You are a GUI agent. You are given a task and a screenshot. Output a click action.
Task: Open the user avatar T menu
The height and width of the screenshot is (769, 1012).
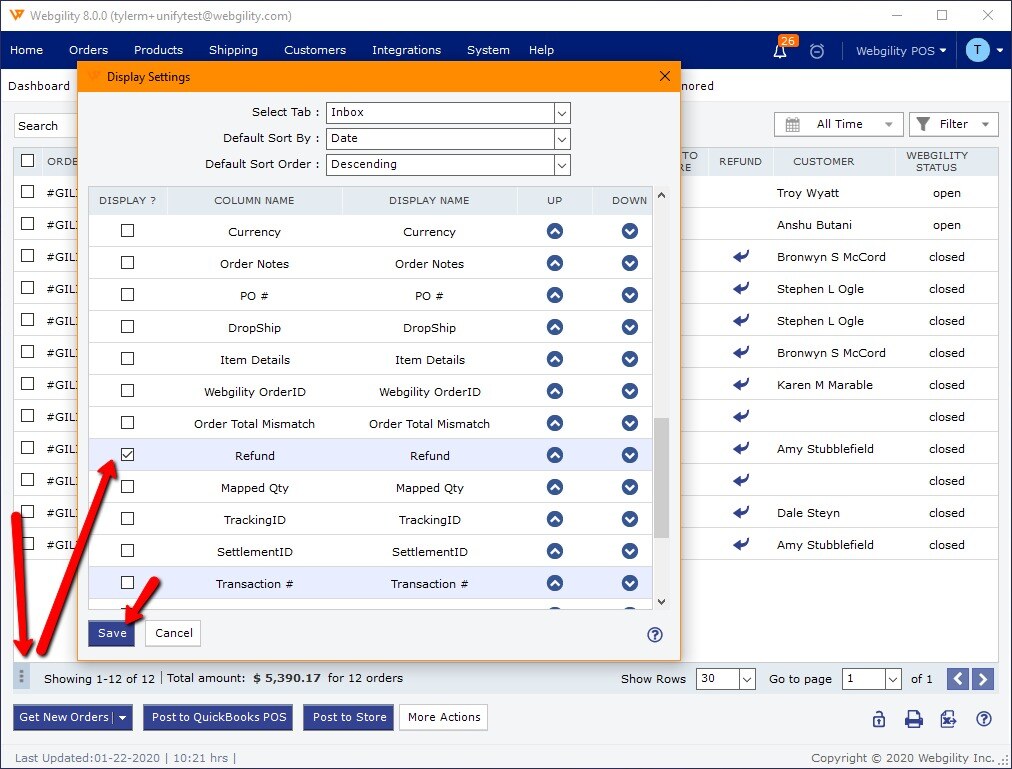[977, 50]
